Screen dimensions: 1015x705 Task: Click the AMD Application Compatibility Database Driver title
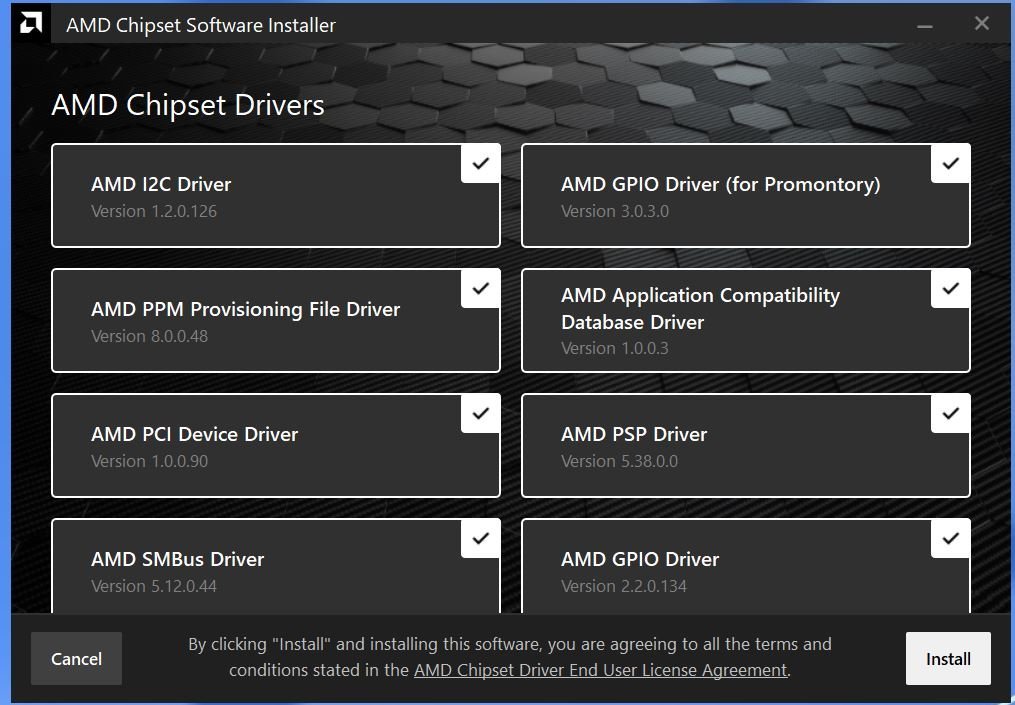pyautogui.click(x=700, y=309)
